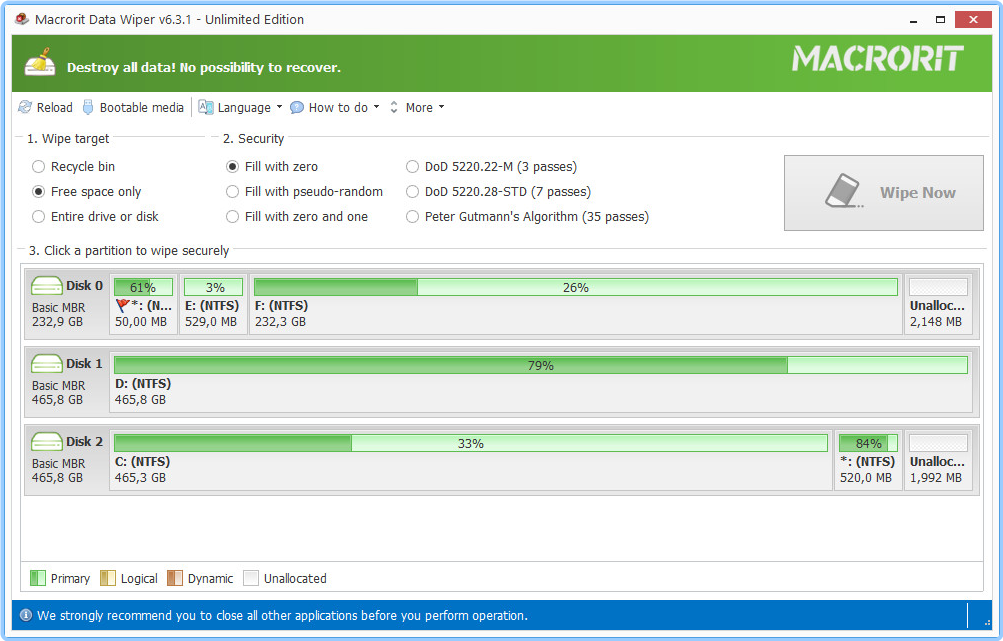Viewport: 1003px width, 641px height.
Task: Click the 84% usage bar on Disk 2
Action: pyautogui.click(x=868, y=443)
